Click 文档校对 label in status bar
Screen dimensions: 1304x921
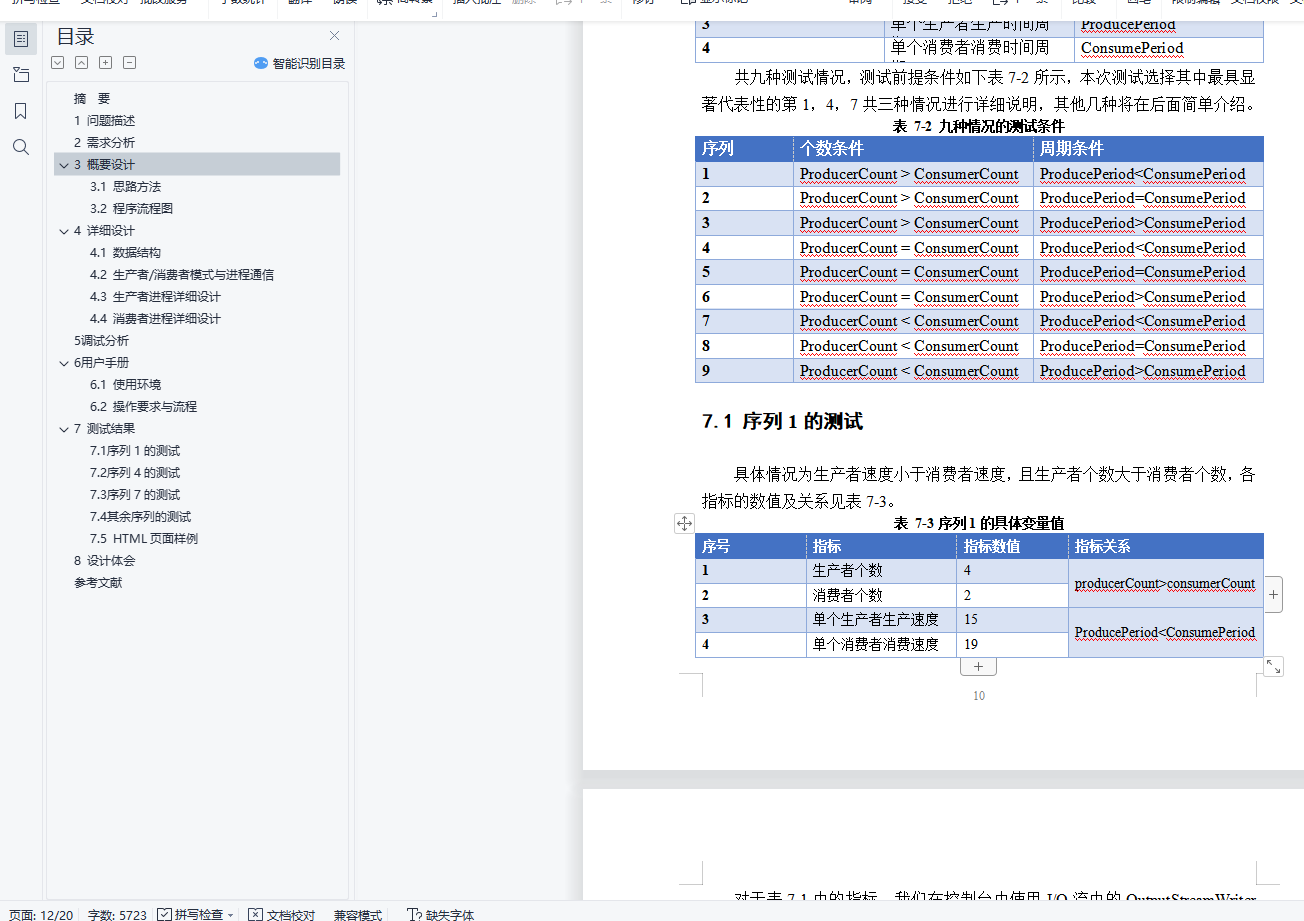click(291, 914)
